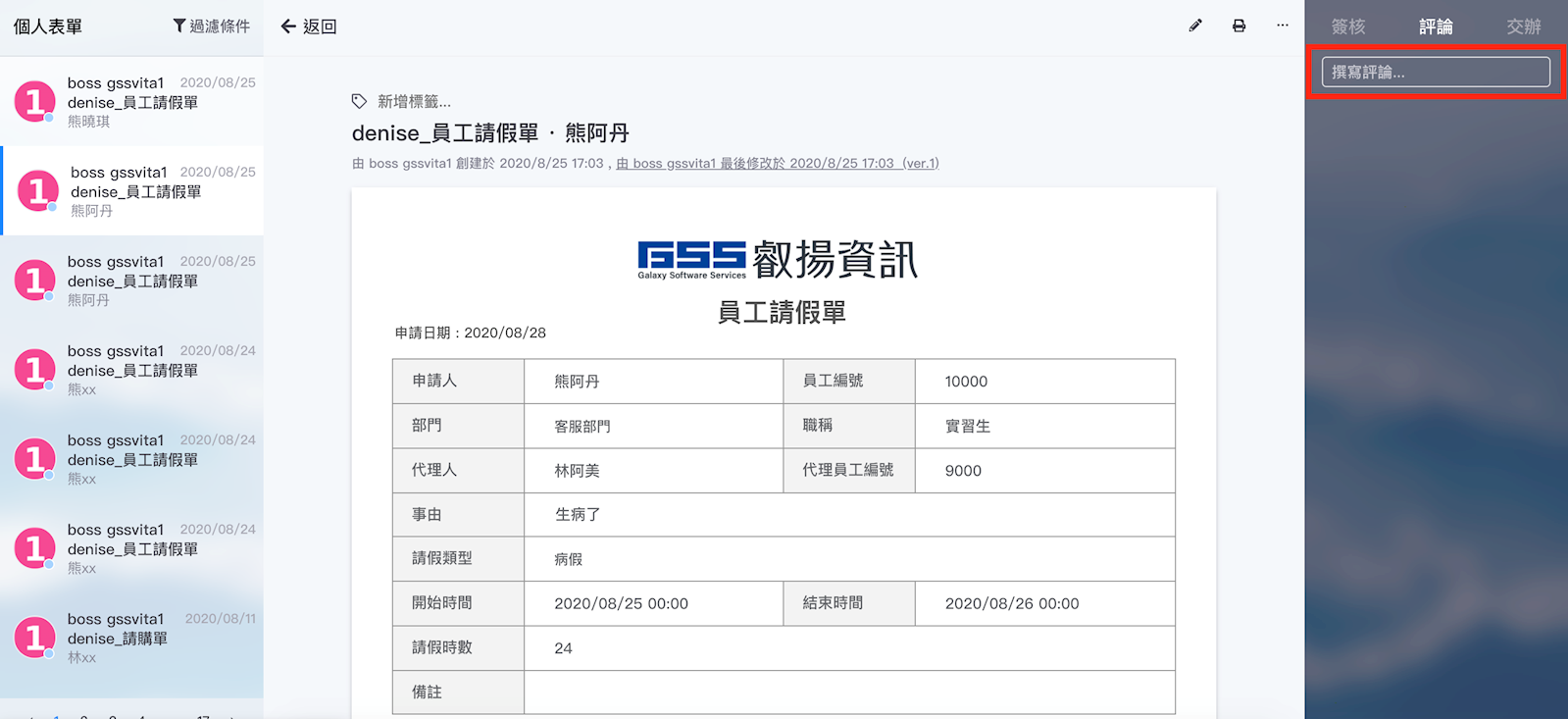The width and height of the screenshot is (1568, 719).
Task: Open the three-dot more options menu
Action: tap(1282, 26)
